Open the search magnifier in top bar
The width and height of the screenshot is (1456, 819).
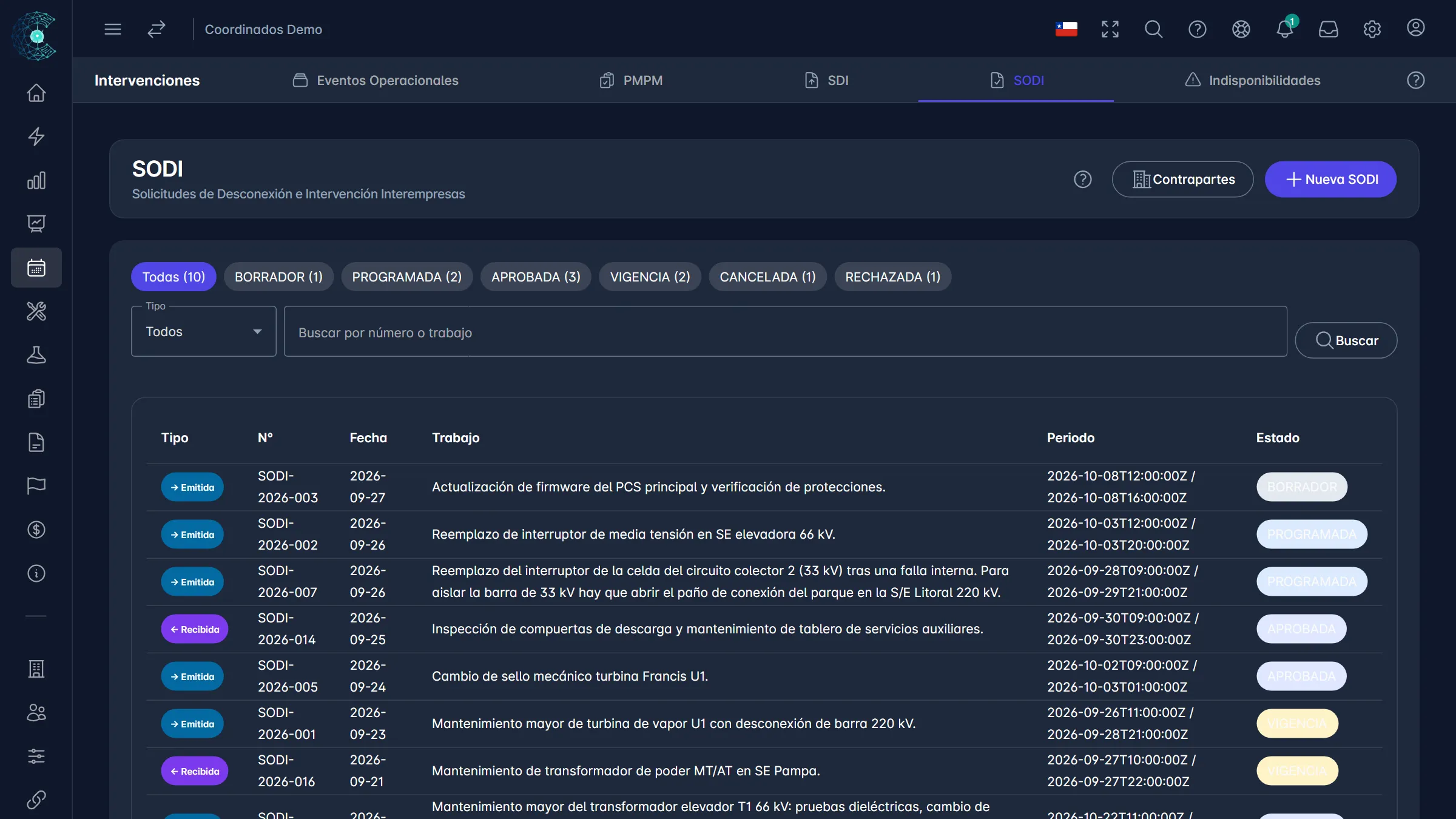tap(1153, 29)
